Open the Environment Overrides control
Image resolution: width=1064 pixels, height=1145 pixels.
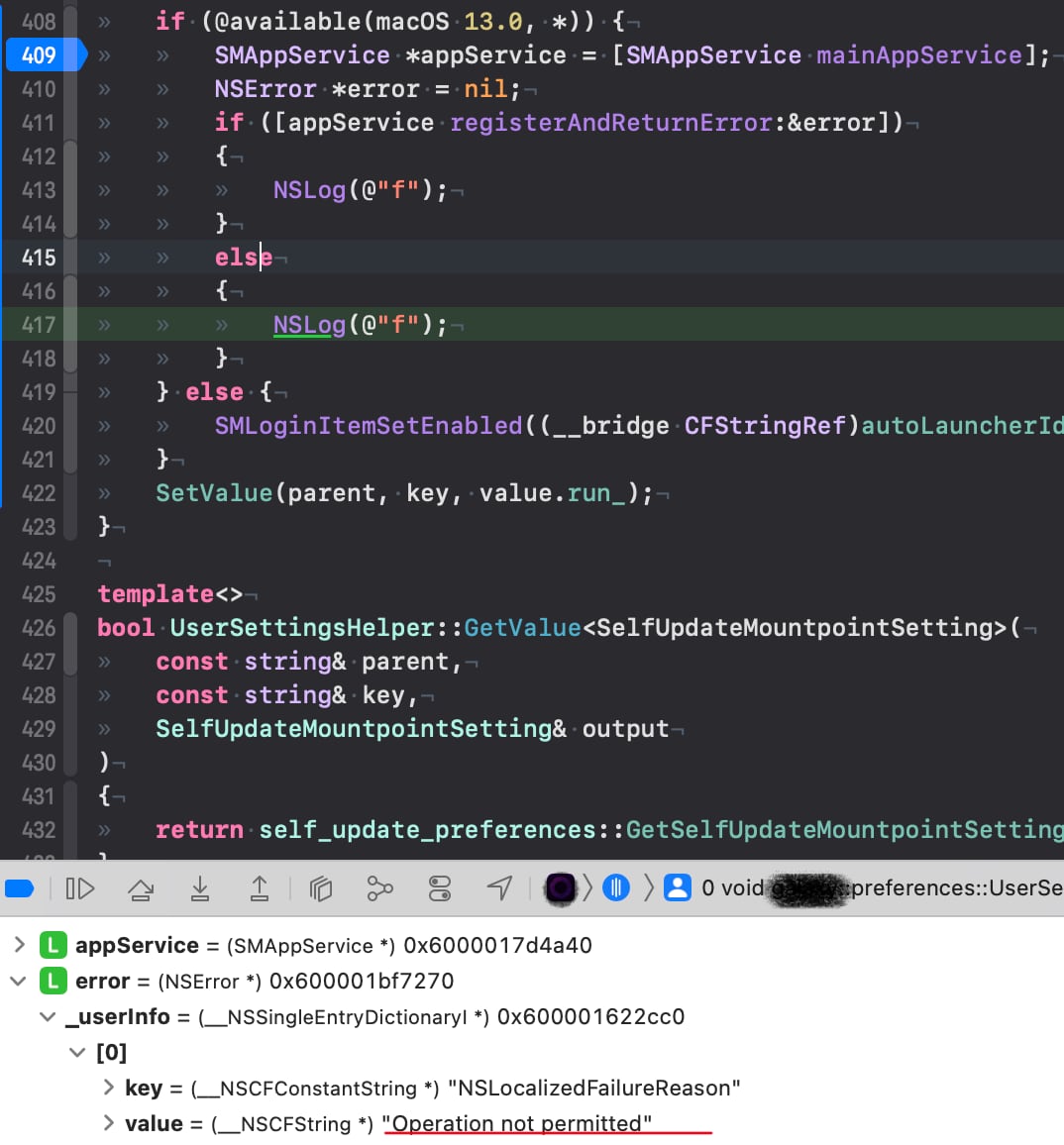click(440, 888)
